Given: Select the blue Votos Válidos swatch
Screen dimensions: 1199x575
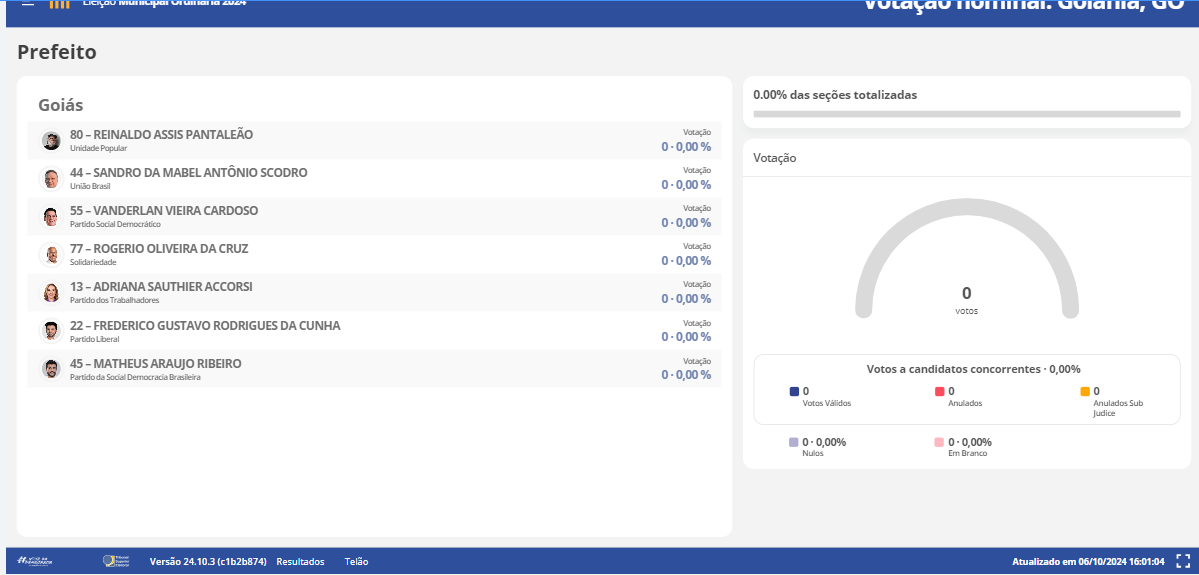Looking at the screenshot, I should point(794,391).
